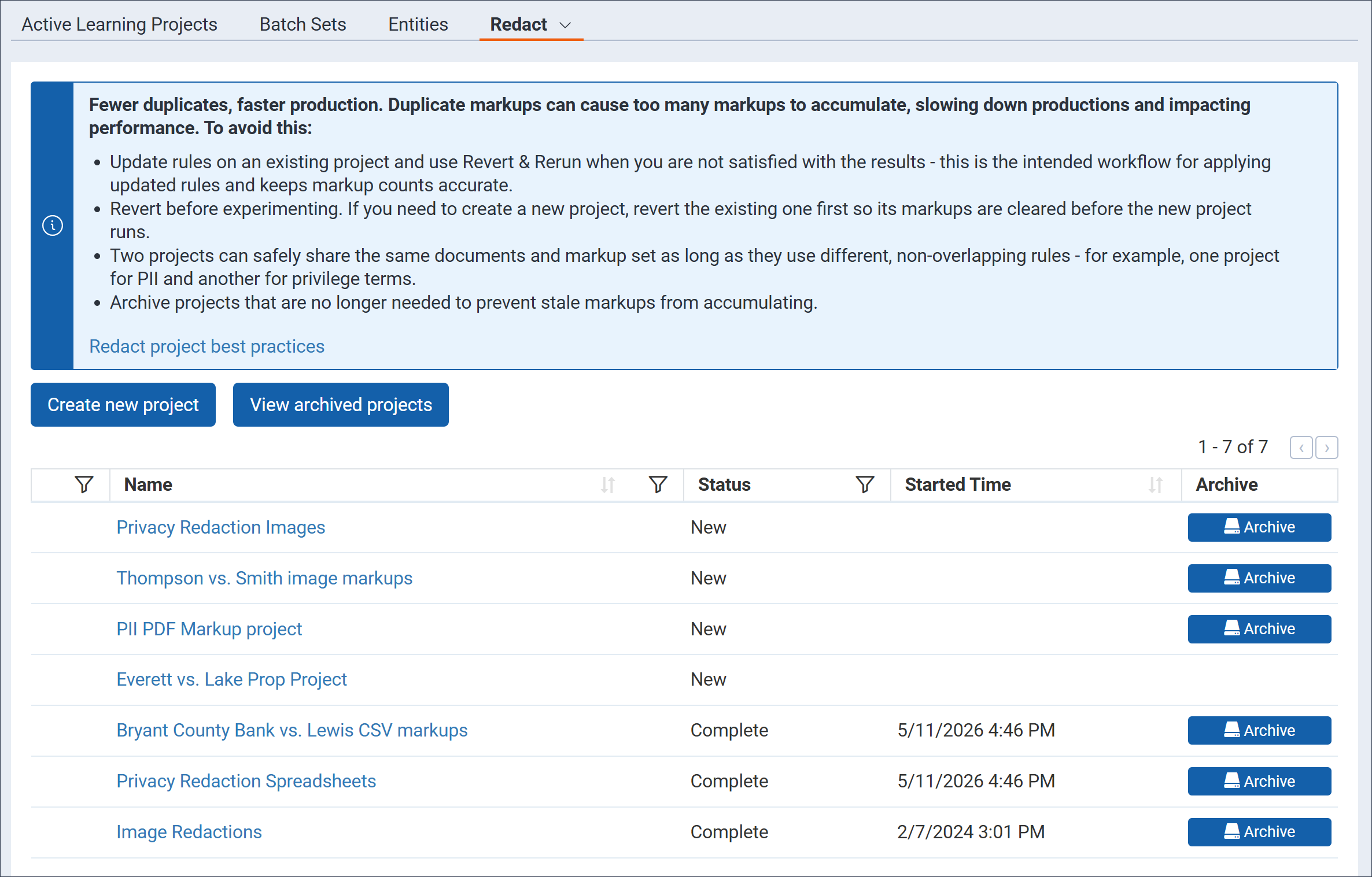Open Redact project best practices link

pos(206,346)
